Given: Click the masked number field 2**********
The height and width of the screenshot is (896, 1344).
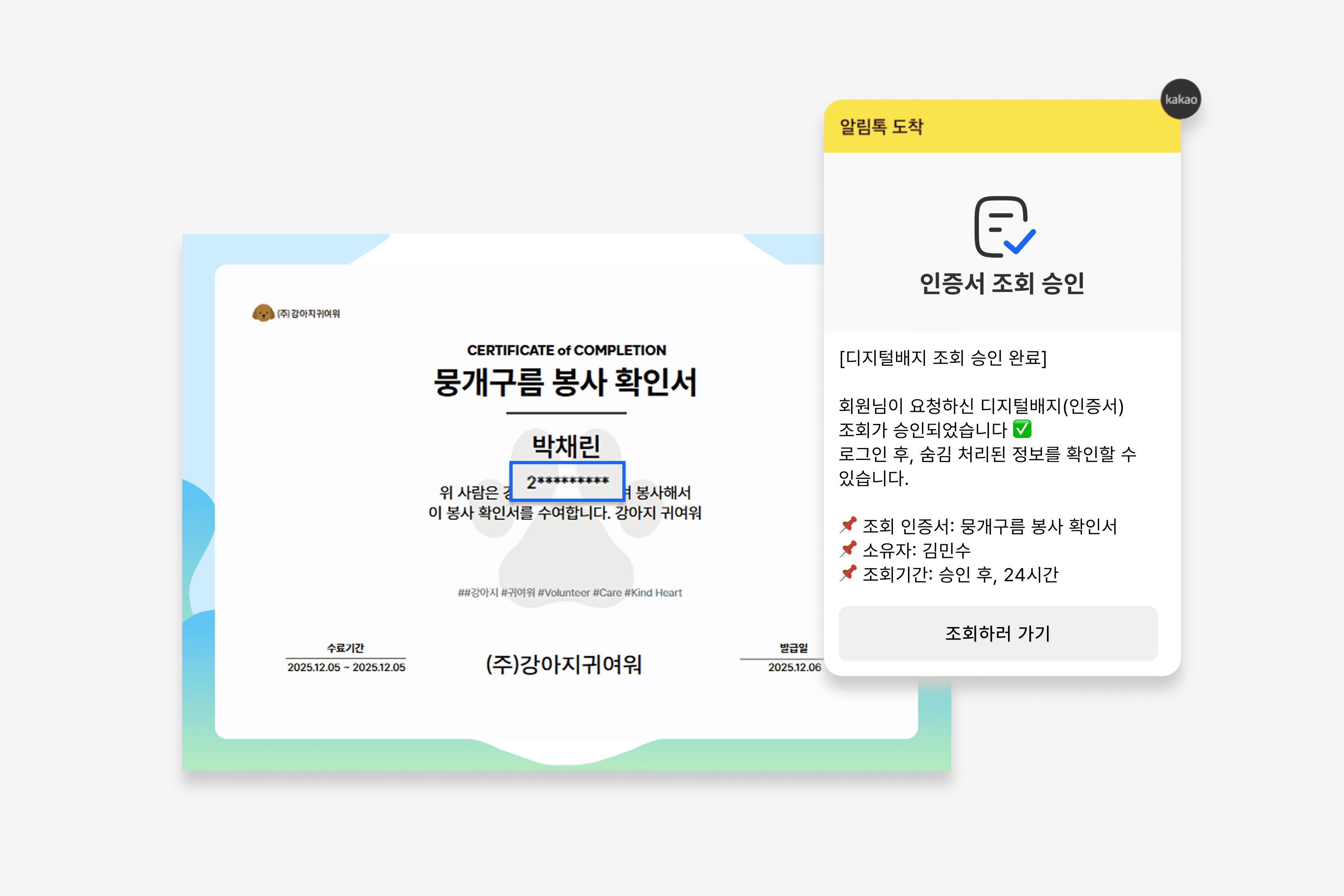Looking at the screenshot, I should [567, 482].
